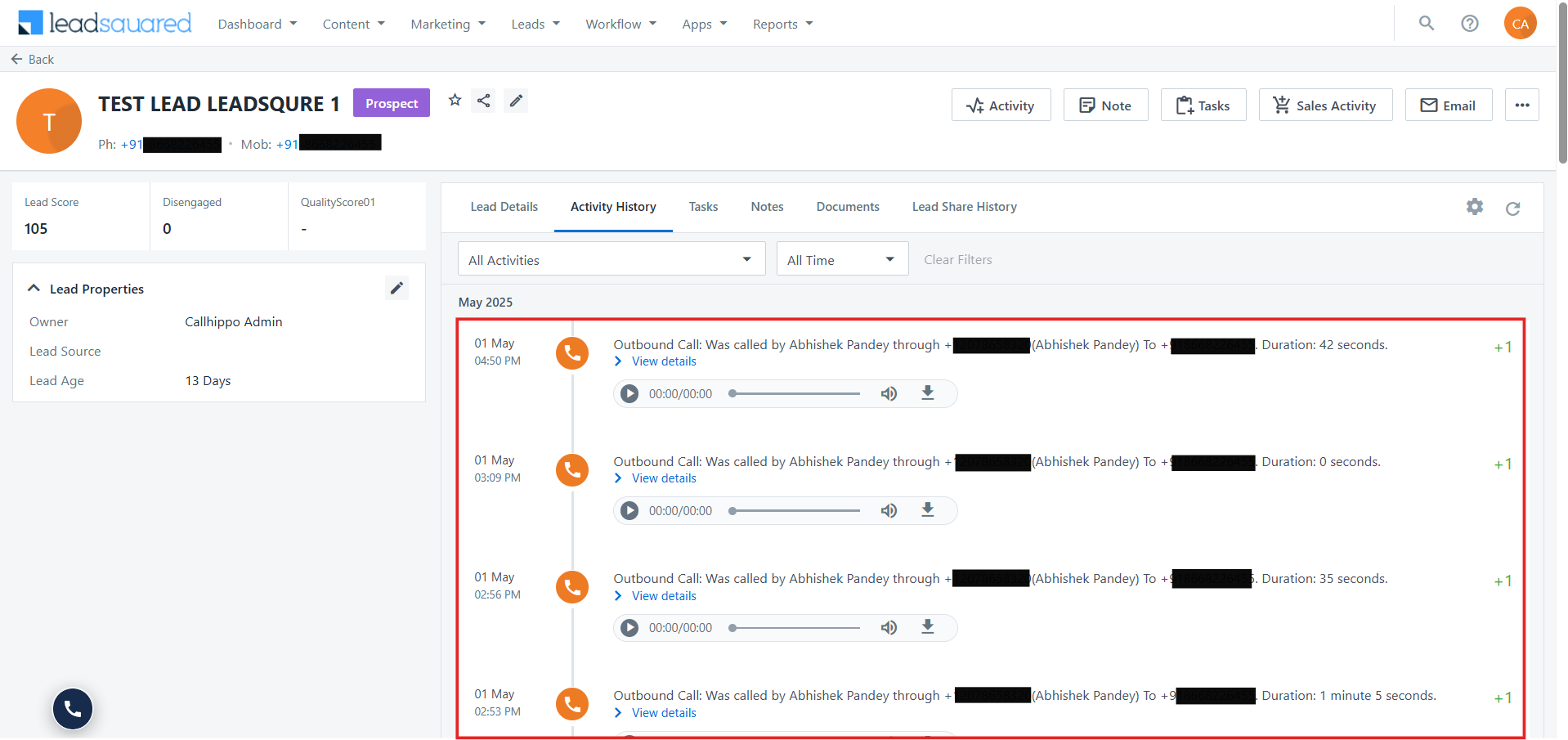Viewport: 1568px width, 740px height.
Task: Expand View details for 03:09 PM call
Action: pos(656,478)
